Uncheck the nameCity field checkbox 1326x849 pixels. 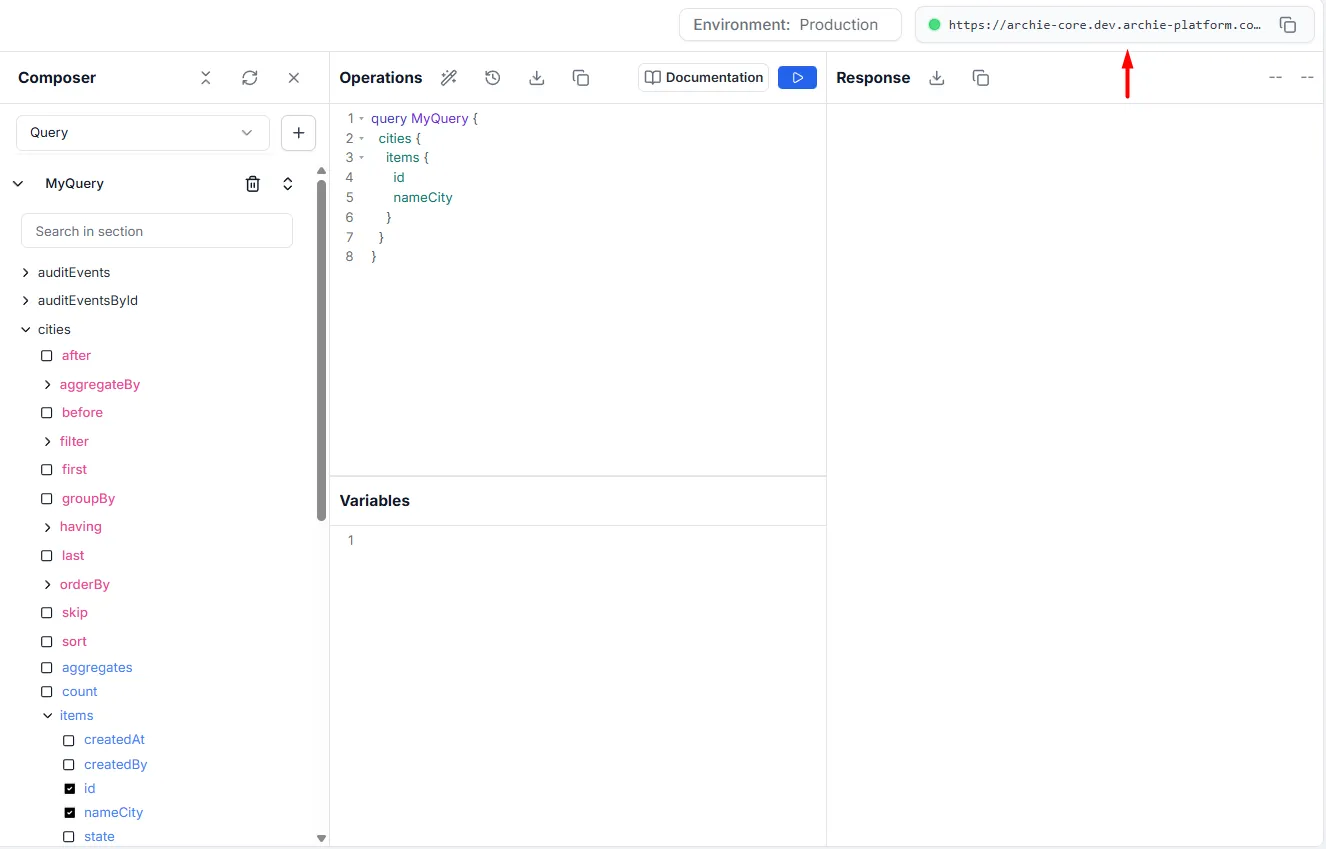pos(69,813)
